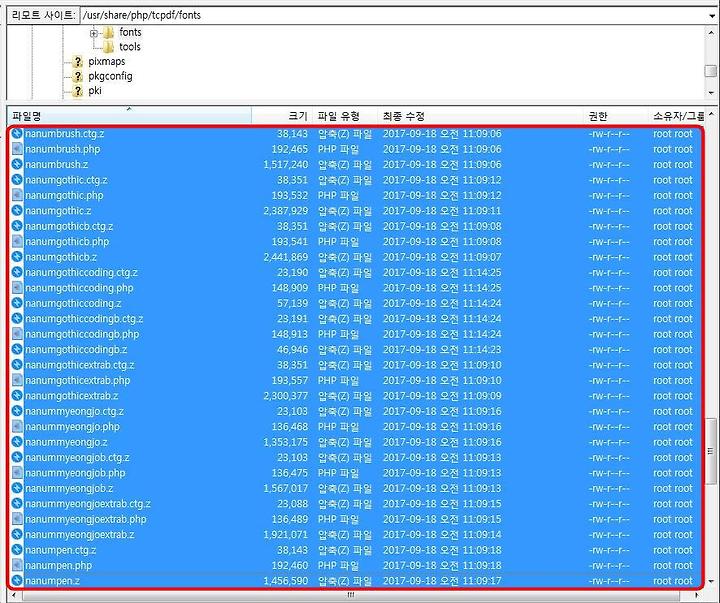
Task: Click the horizontal scrollbar left arrow
Action: pos(13,595)
